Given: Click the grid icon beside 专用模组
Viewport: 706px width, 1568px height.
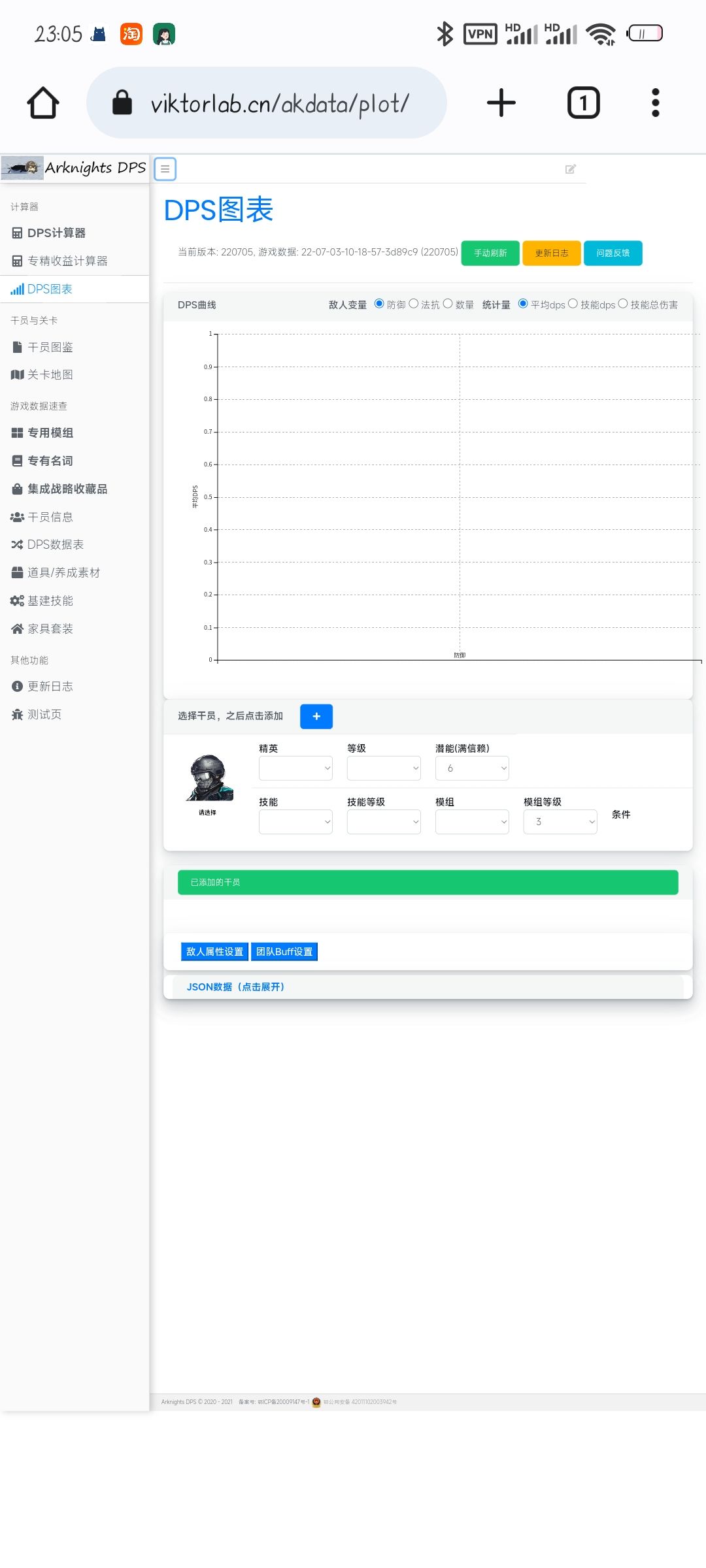Looking at the screenshot, I should pos(17,433).
